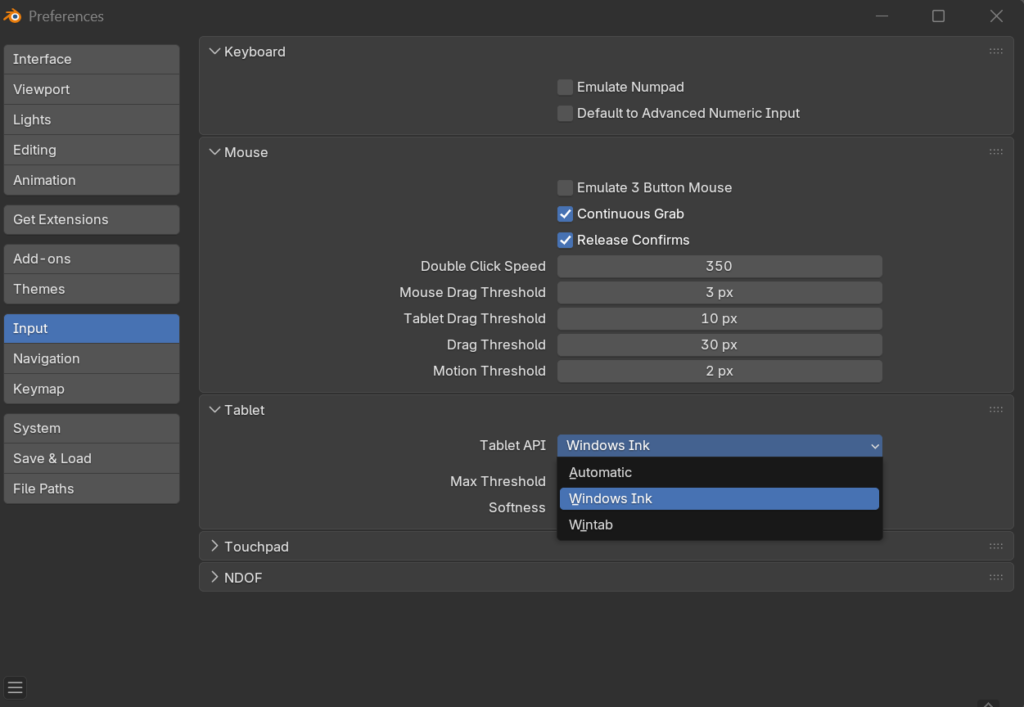Open the Keymap preferences section

[91, 389]
